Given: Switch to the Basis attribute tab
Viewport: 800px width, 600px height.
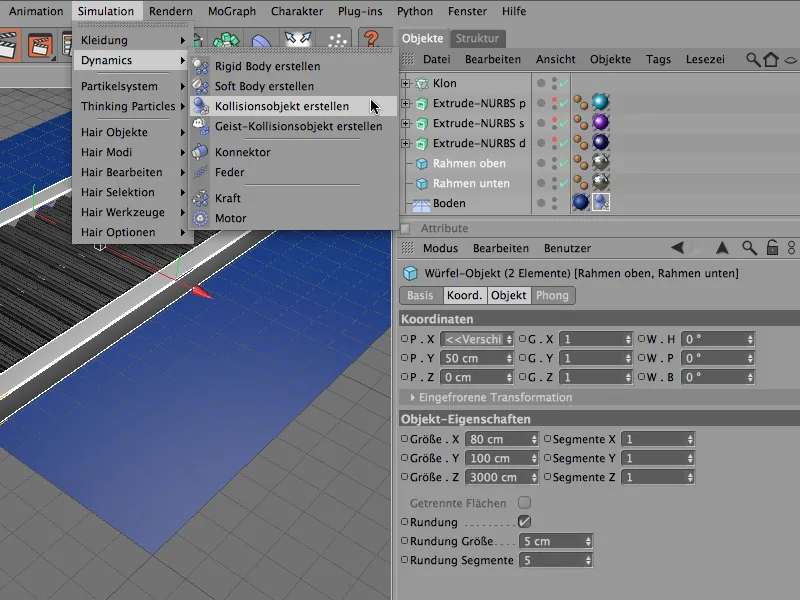Looking at the screenshot, I should coord(420,296).
